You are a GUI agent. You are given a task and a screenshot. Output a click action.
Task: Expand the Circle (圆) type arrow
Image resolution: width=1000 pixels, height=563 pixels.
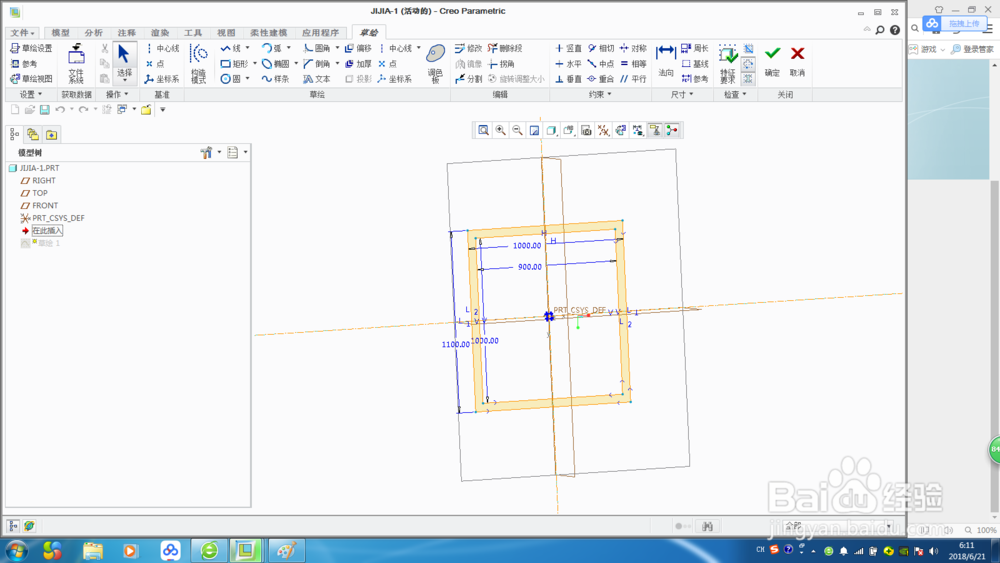[x=247, y=79]
